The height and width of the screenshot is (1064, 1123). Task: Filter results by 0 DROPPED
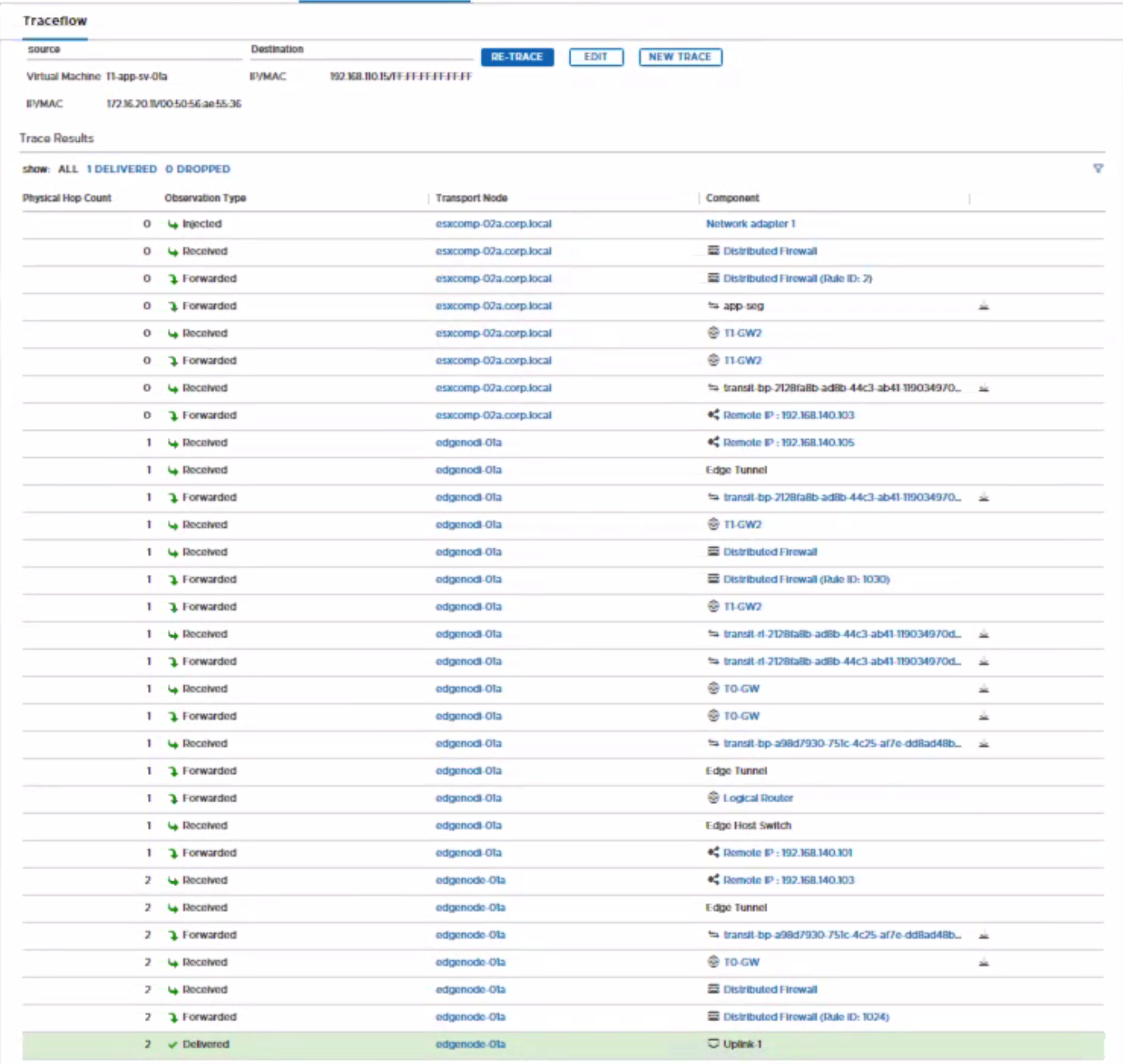click(x=198, y=169)
